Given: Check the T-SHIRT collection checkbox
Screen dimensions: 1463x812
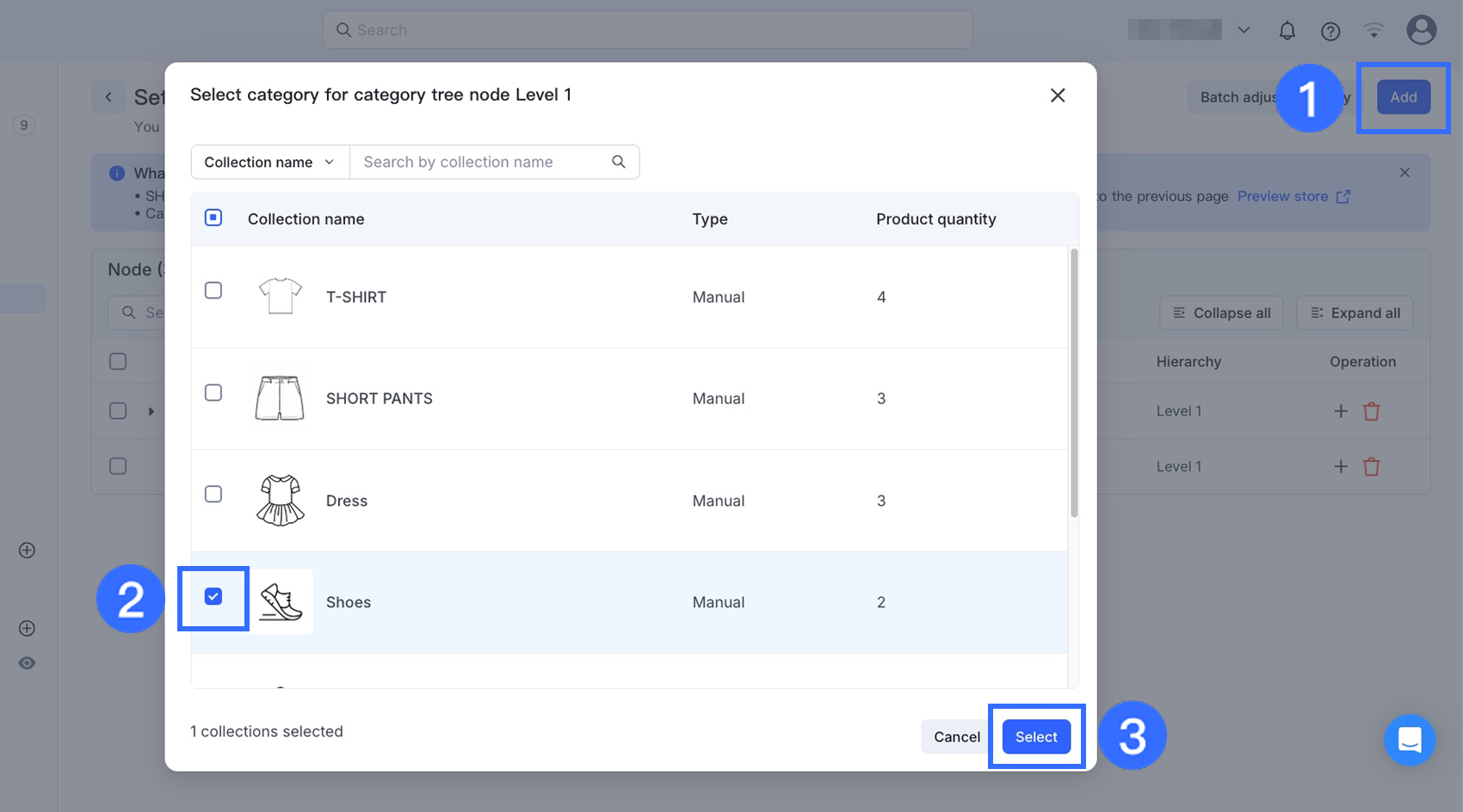Looking at the screenshot, I should pyautogui.click(x=213, y=291).
